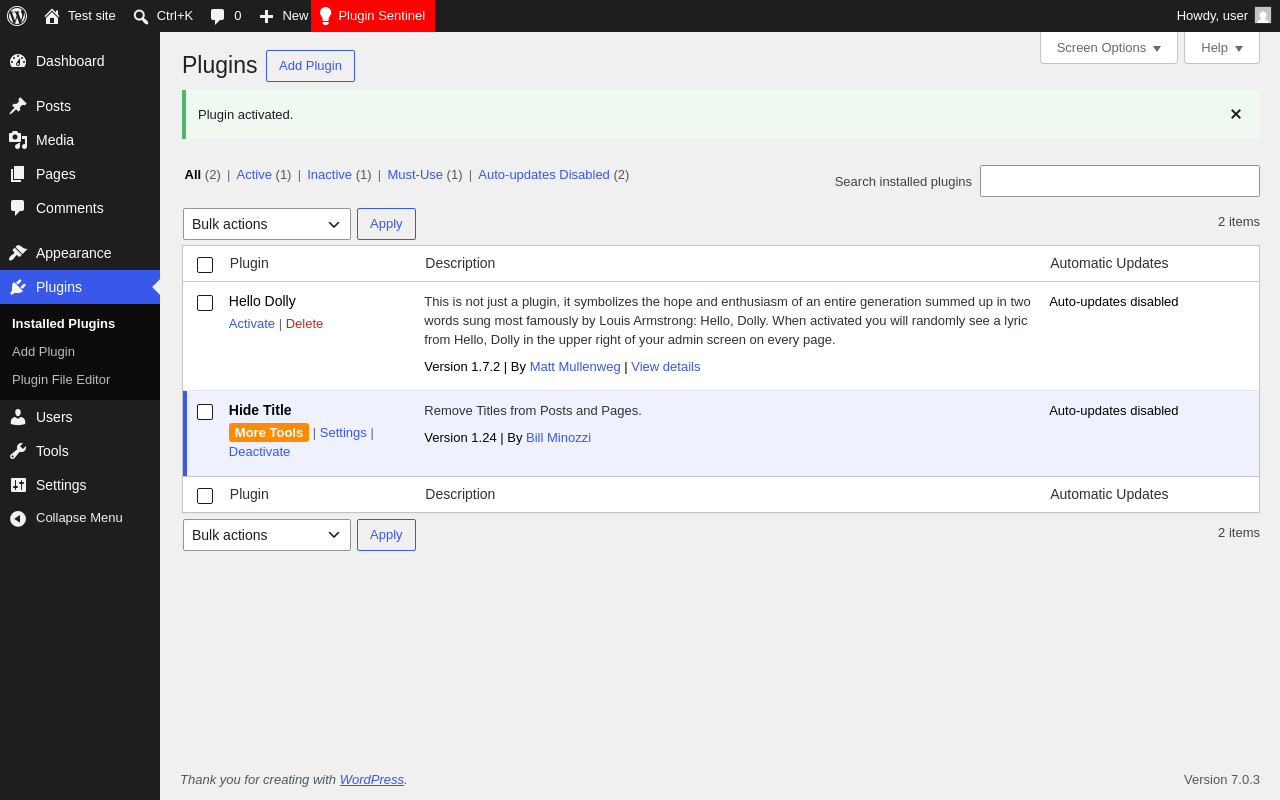Click the header Automatic Updates column label
This screenshot has height=800, width=1280.
pos(1109,263)
